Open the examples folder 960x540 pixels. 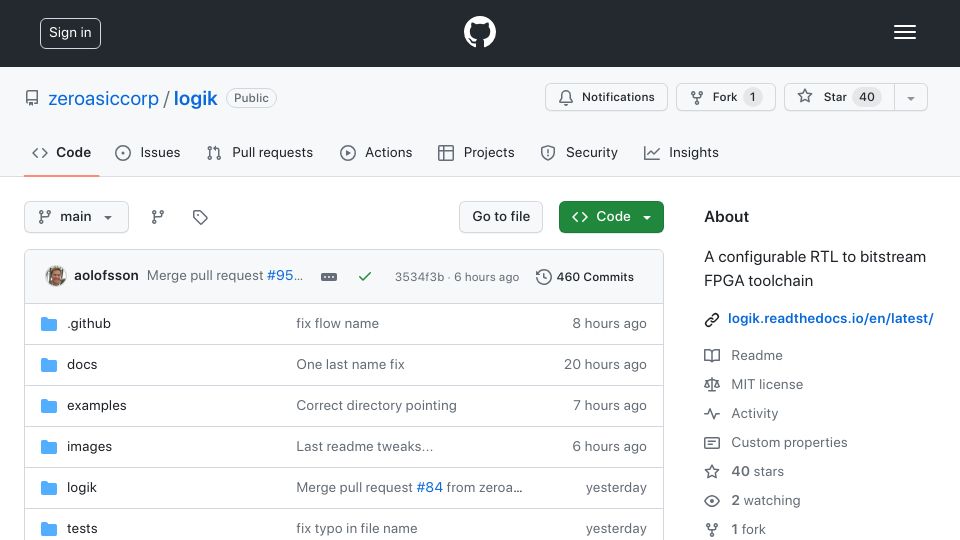[97, 405]
